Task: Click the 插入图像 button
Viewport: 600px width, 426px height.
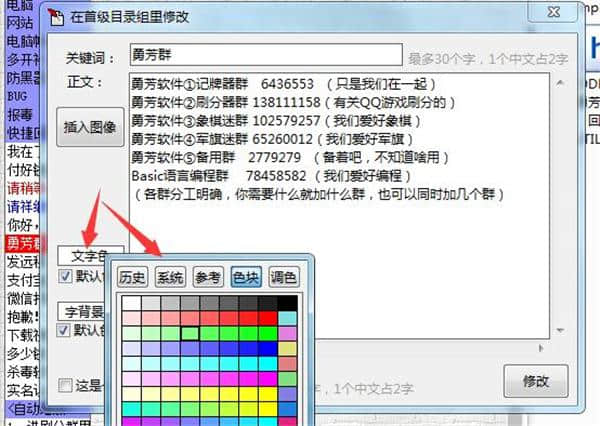Action: (x=90, y=127)
